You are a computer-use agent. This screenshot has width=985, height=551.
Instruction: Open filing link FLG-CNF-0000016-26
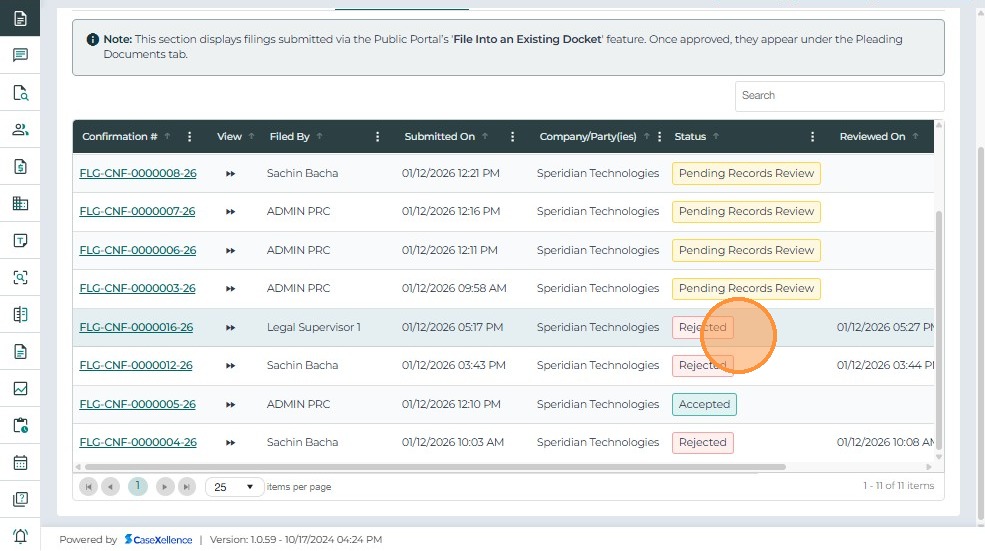pyautogui.click(x=136, y=327)
